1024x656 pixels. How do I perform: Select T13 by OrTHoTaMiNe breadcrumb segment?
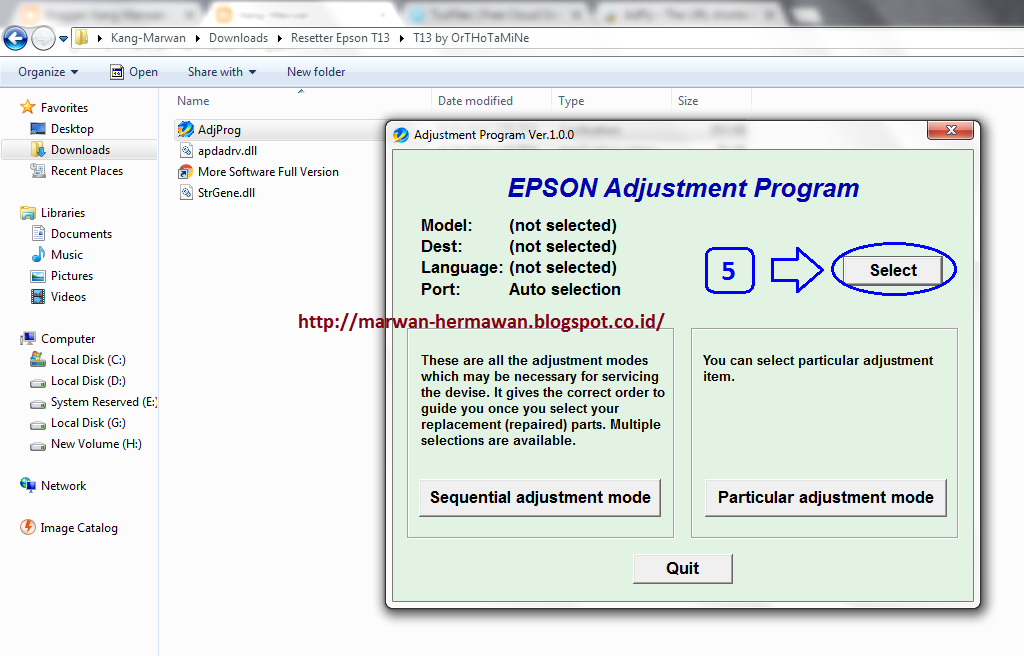[471, 38]
